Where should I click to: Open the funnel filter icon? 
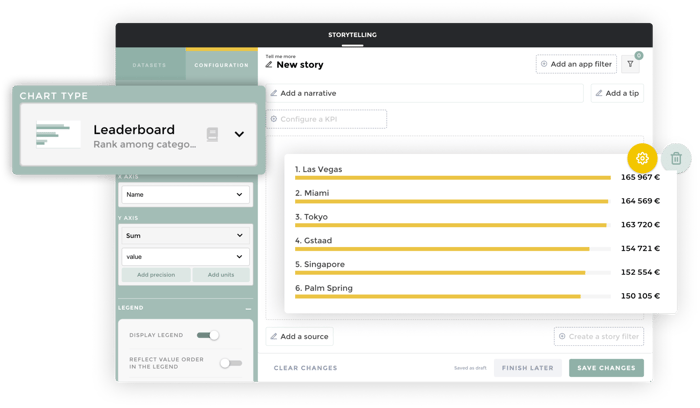[x=630, y=64]
